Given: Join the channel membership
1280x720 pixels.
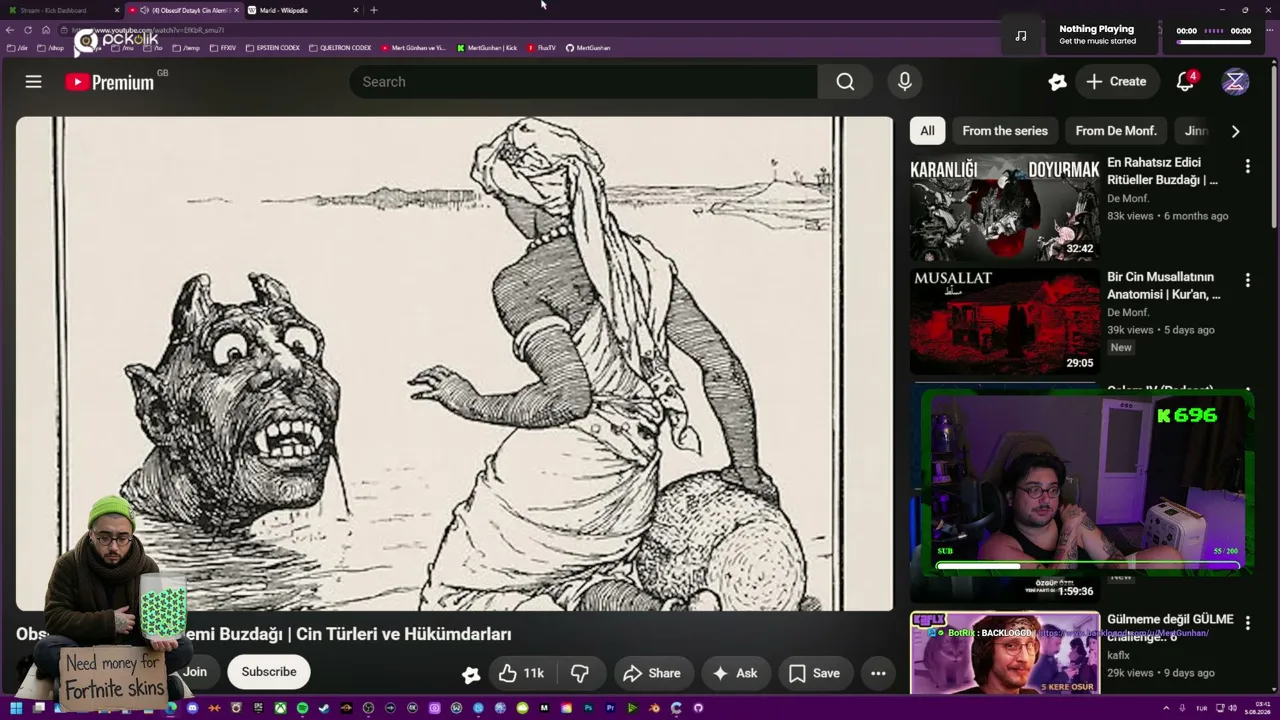Looking at the screenshot, I should (195, 672).
